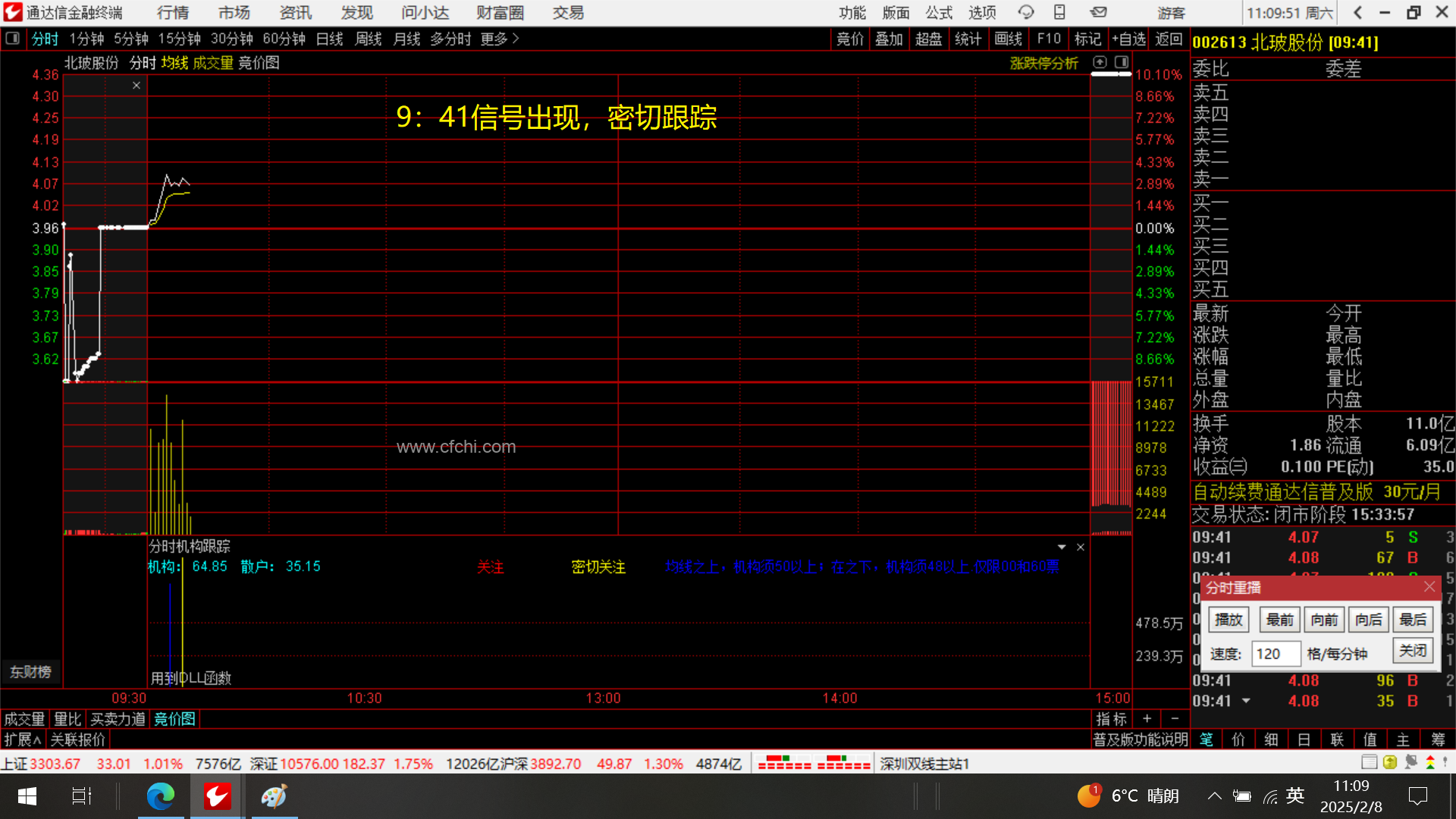Click the back arrow in the title bar
Viewport: 1456px width, 819px height.
(x=1357, y=12)
